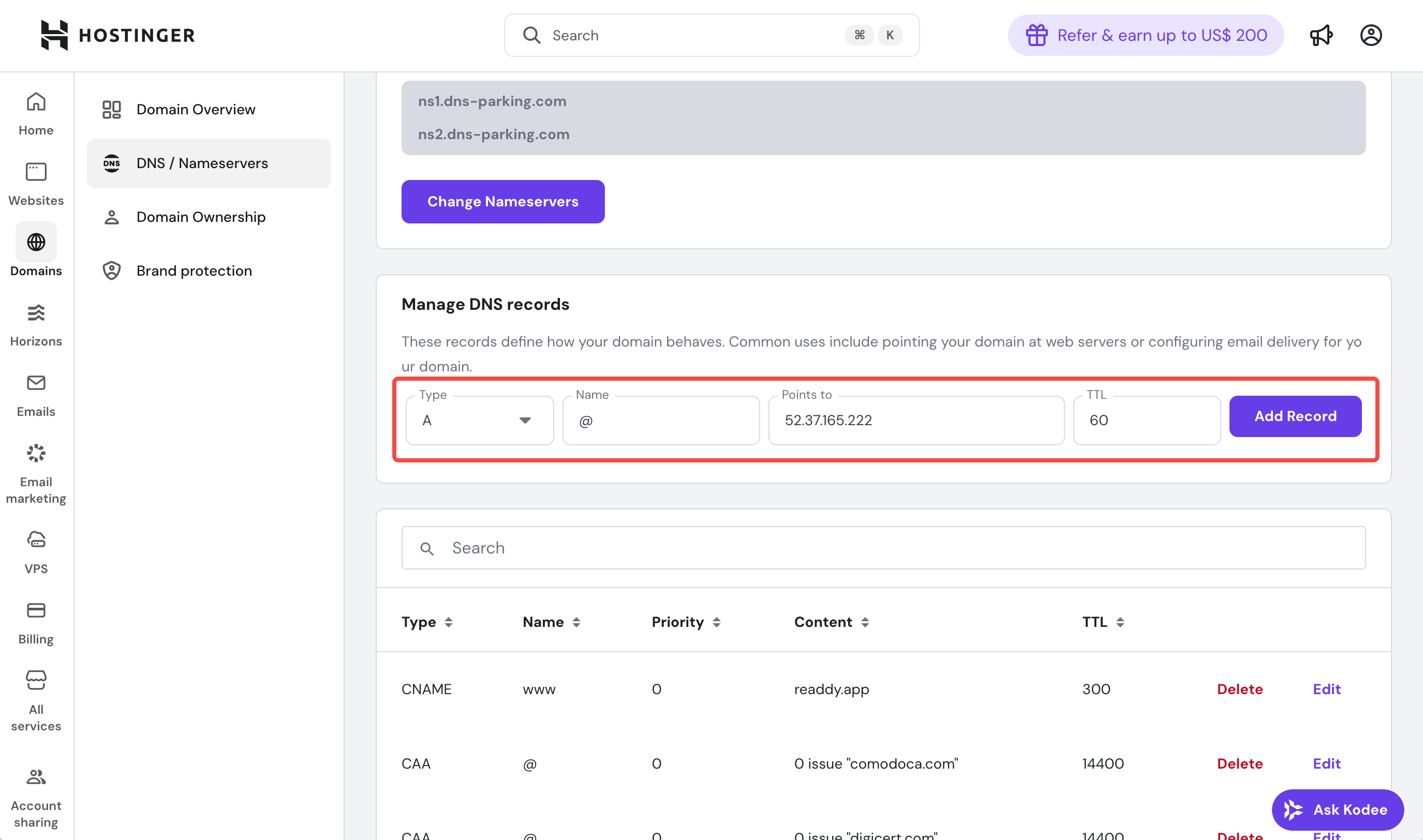This screenshot has width=1423, height=840.
Task: Select Domain Ownership menu item
Action: [200, 217]
